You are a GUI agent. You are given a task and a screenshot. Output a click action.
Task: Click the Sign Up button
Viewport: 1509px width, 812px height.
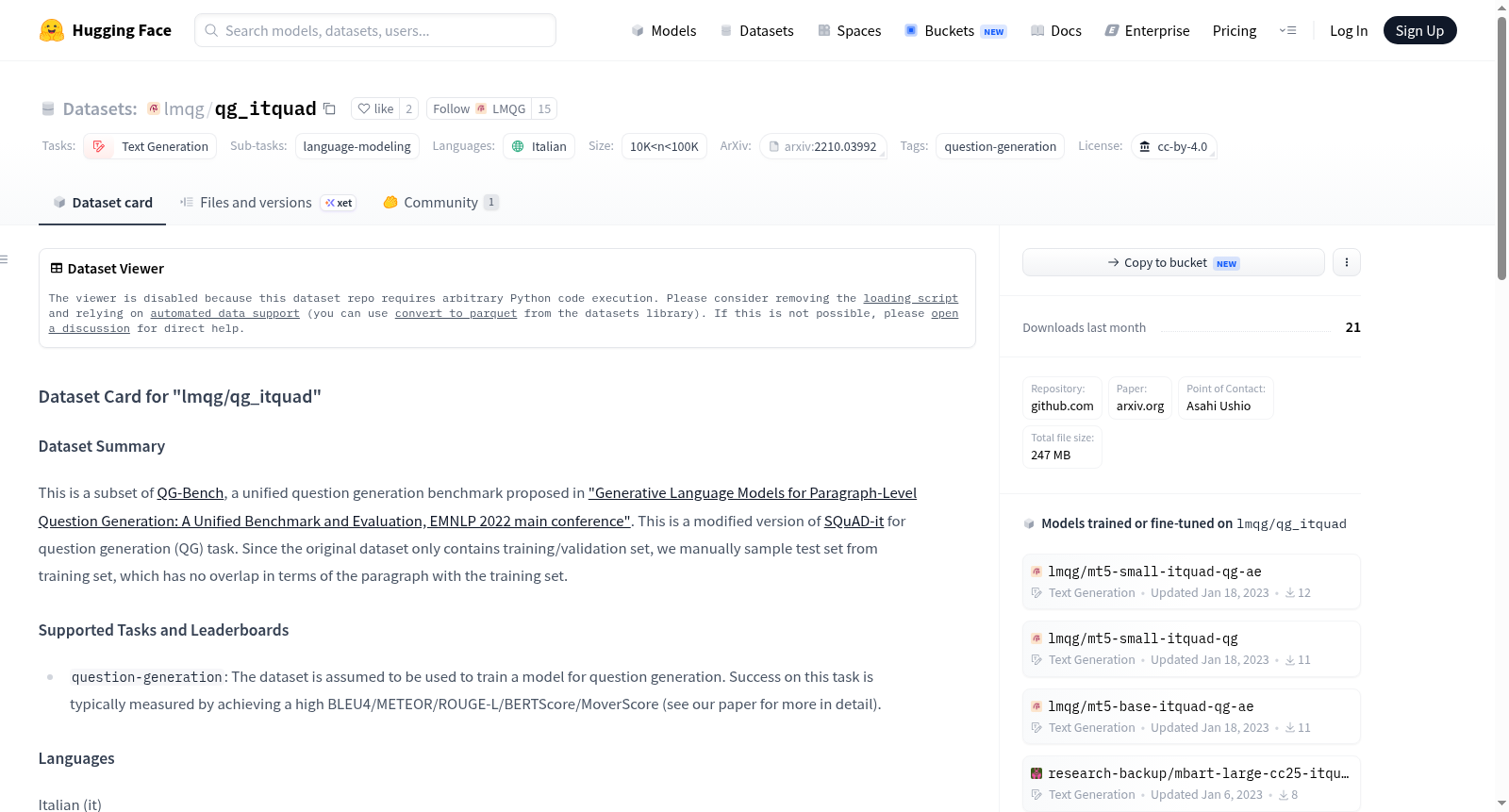coord(1419,30)
